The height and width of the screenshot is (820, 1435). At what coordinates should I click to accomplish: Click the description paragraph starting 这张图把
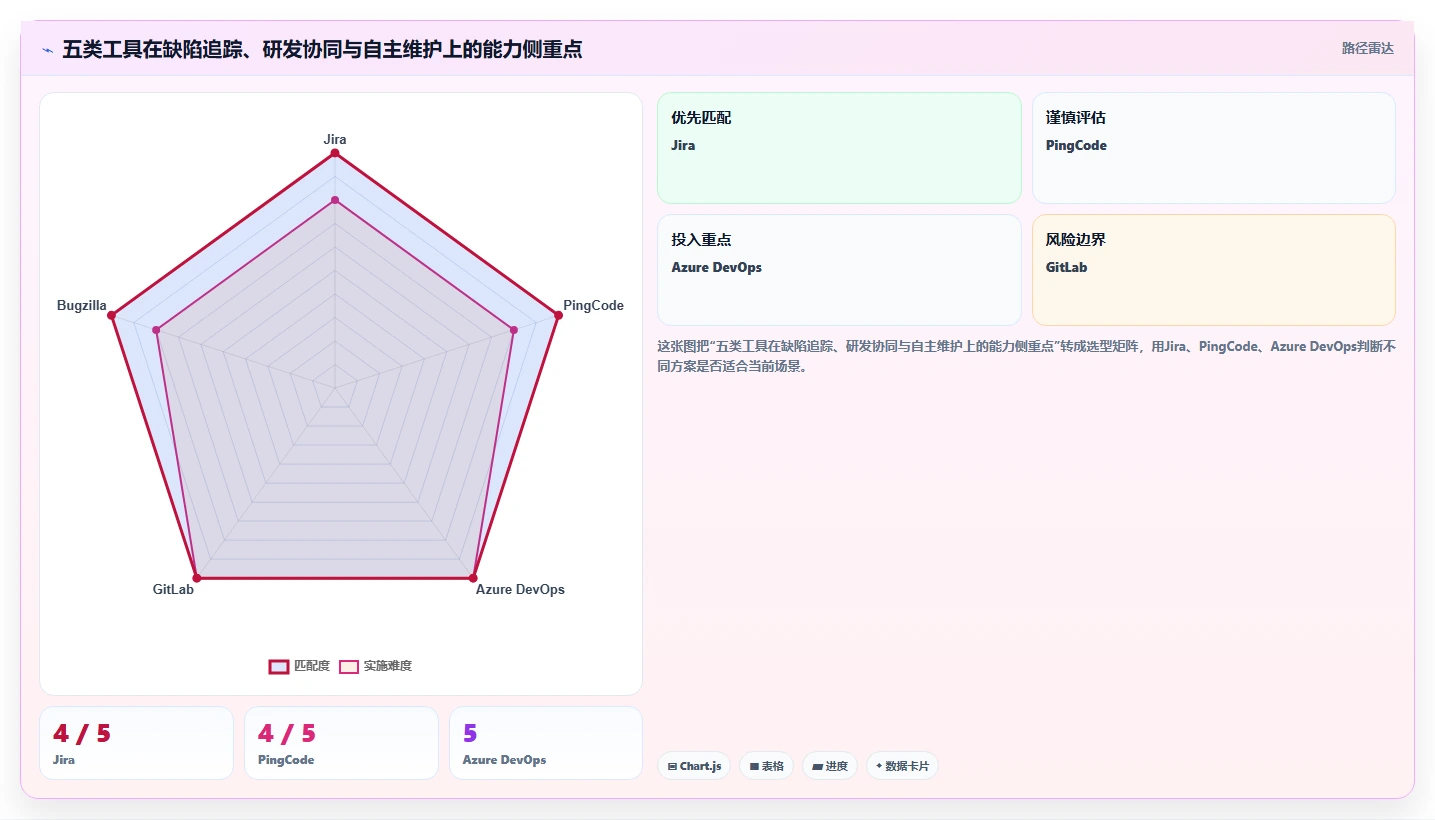(1026, 356)
